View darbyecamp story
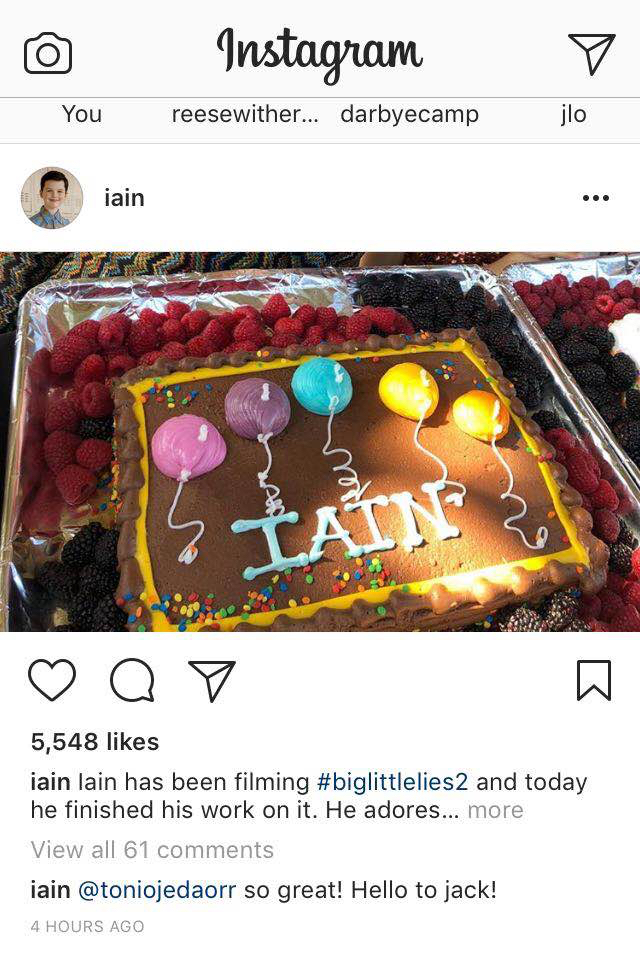Viewport: 640px width, 956px height. (410, 115)
